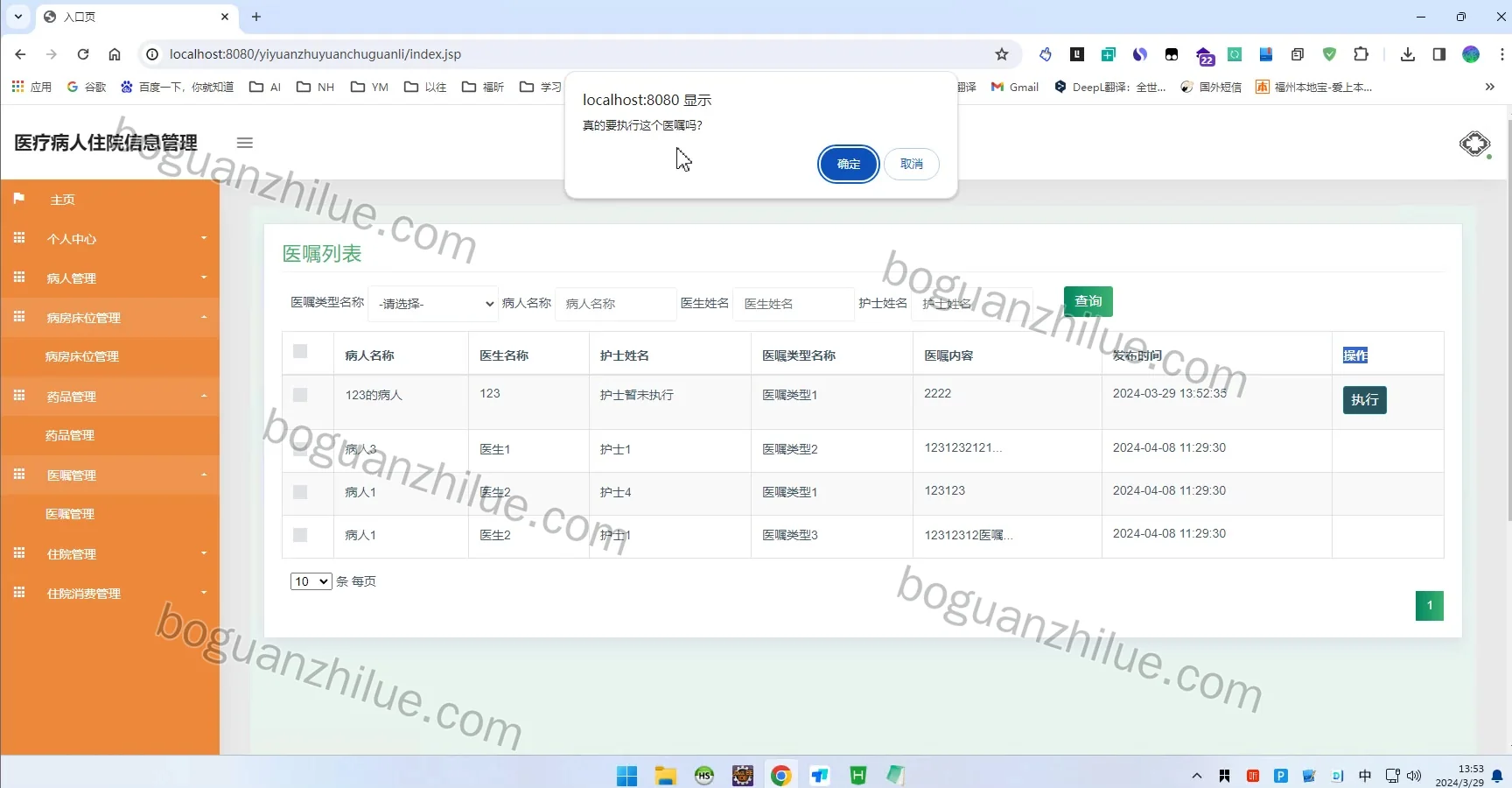Reload the page with the refresh icon
The width and height of the screenshot is (1512, 788).
coord(83,54)
